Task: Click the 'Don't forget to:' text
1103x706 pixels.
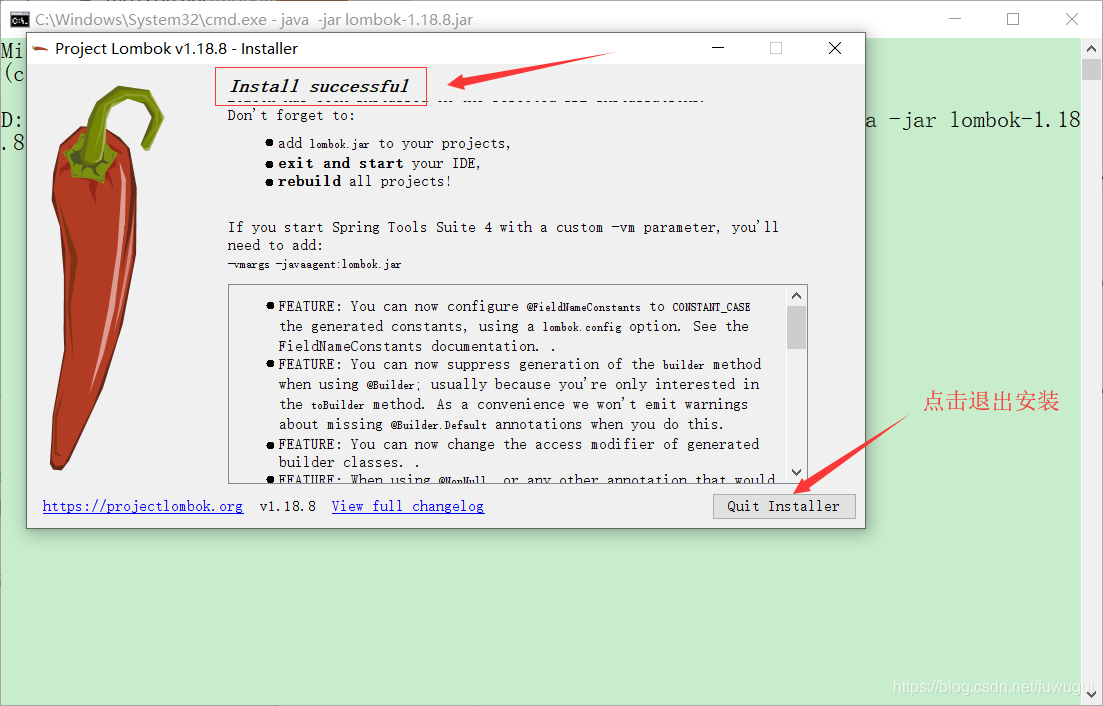Action: click(291, 115)
